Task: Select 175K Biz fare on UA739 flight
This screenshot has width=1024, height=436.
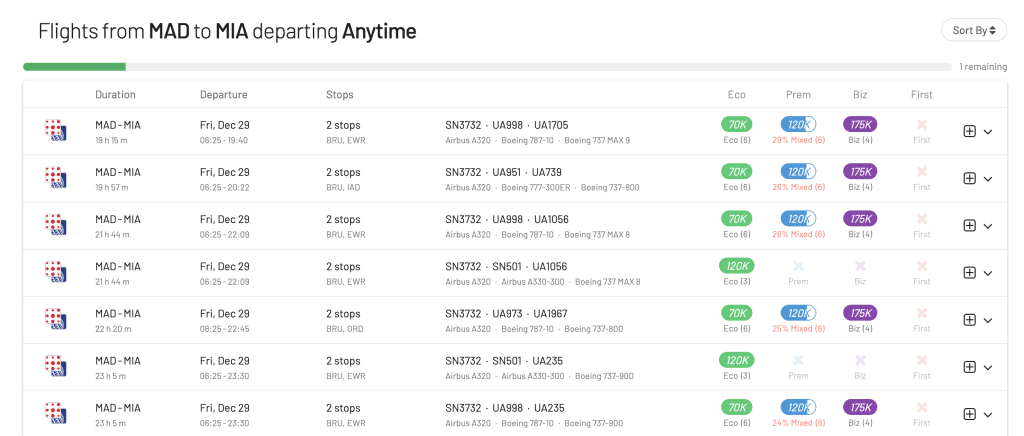Action: 860,171
